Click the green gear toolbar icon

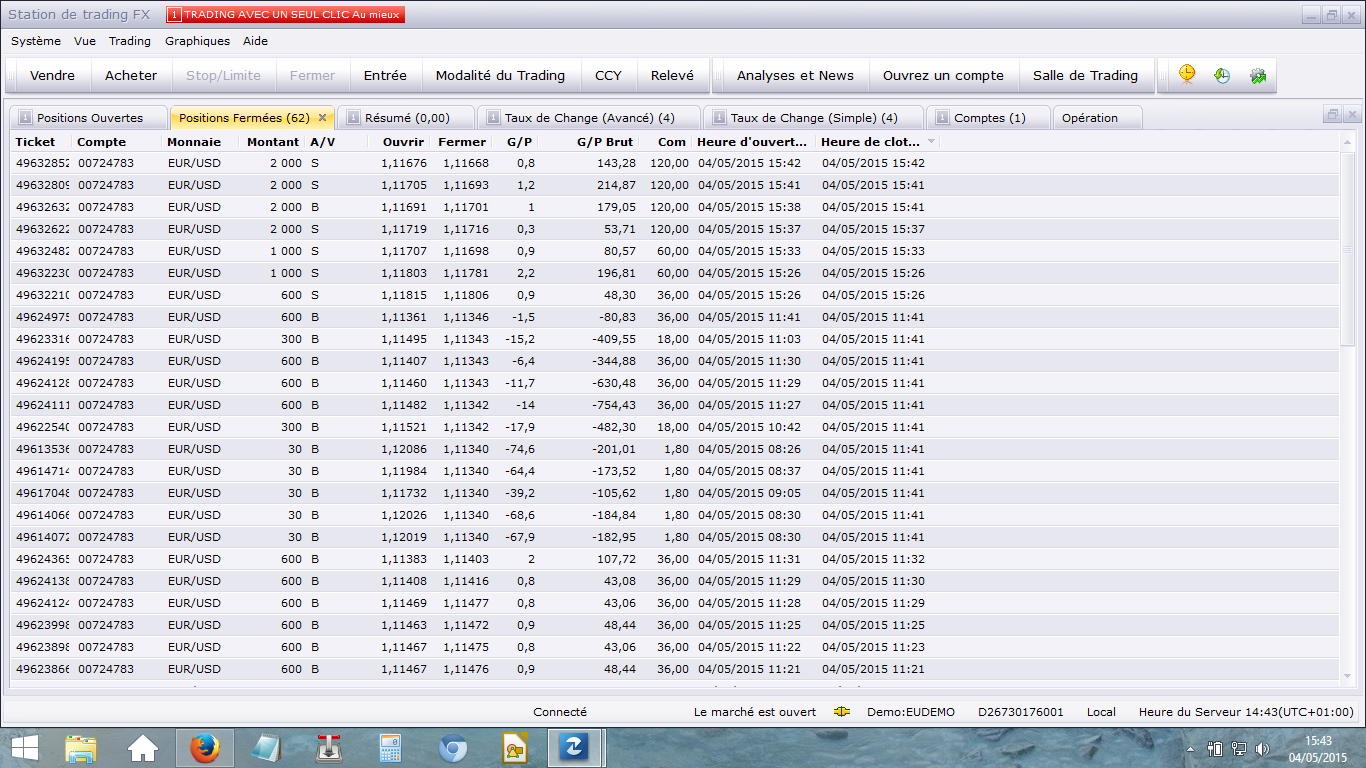tap(1257, 75)
